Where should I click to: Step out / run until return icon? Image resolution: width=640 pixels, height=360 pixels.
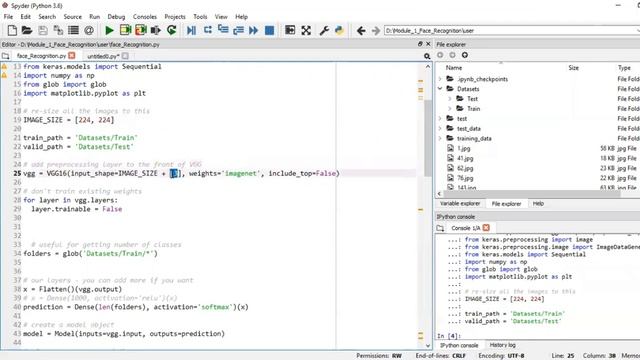click(x=238, y=30)
